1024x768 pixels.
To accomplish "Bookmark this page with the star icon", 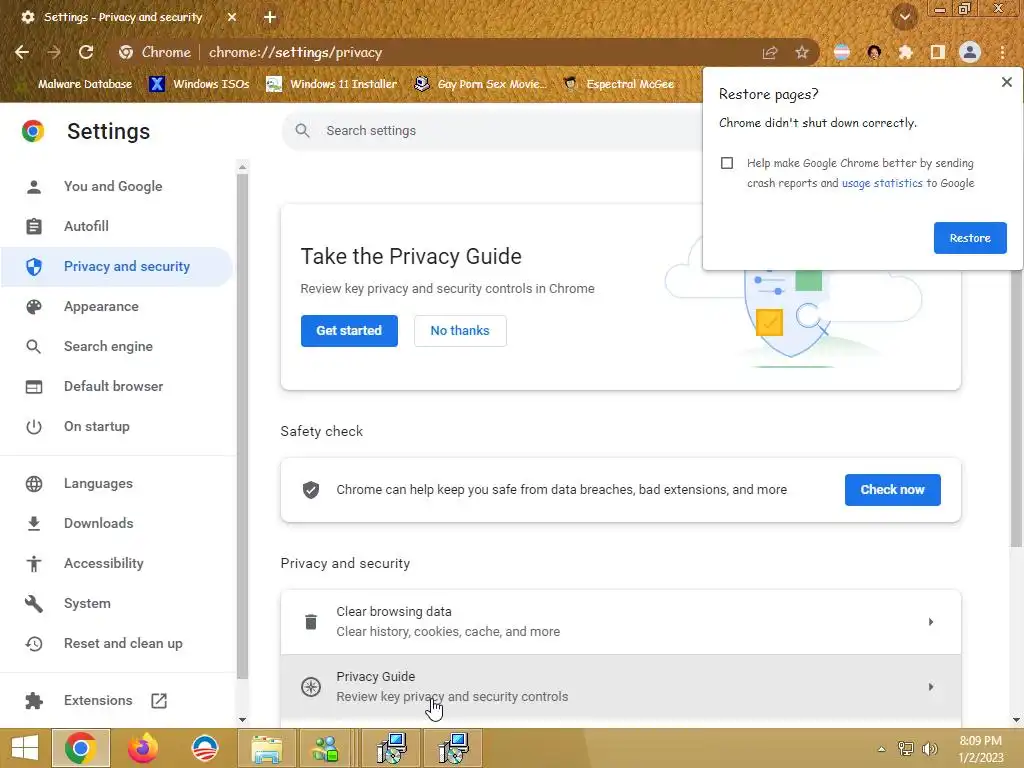I will (x=802, y=52).
